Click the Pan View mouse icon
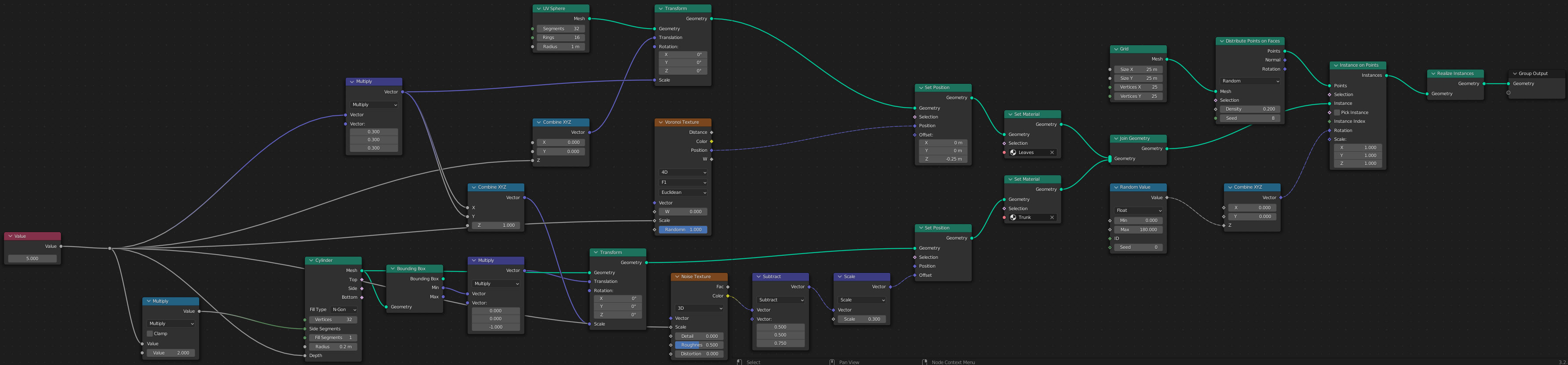 (832, 362)
